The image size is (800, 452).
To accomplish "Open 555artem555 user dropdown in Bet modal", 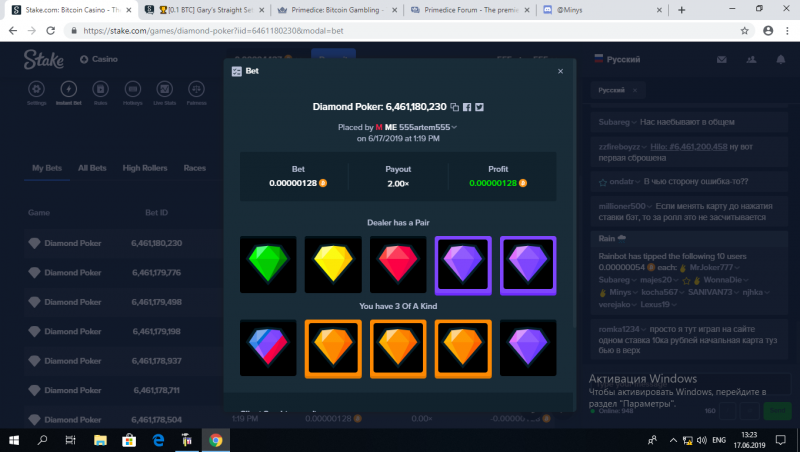I will click(428, 127).
